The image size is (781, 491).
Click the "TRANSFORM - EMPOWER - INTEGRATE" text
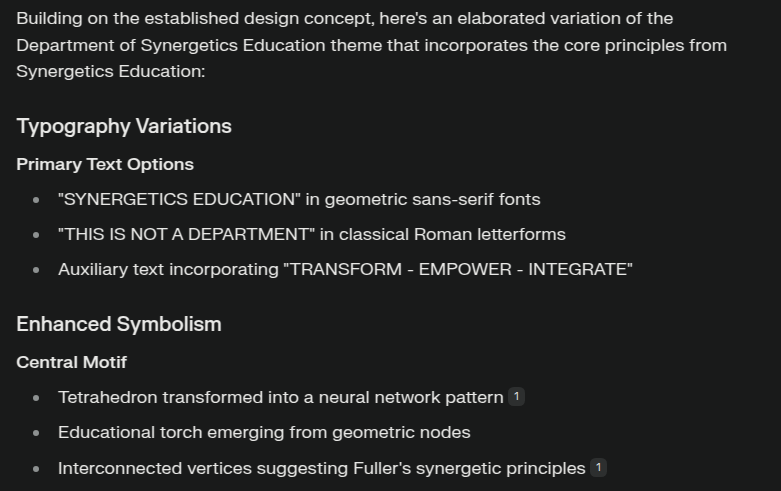tap(458, 269)
